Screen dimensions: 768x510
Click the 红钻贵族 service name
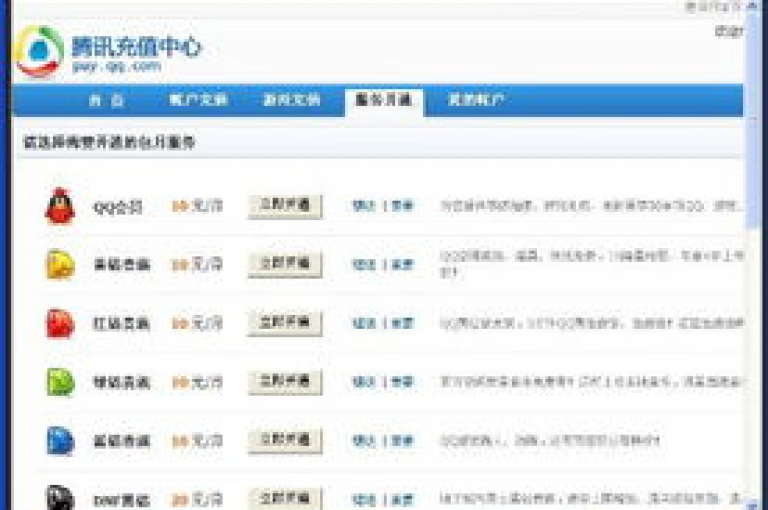(121, 324)
